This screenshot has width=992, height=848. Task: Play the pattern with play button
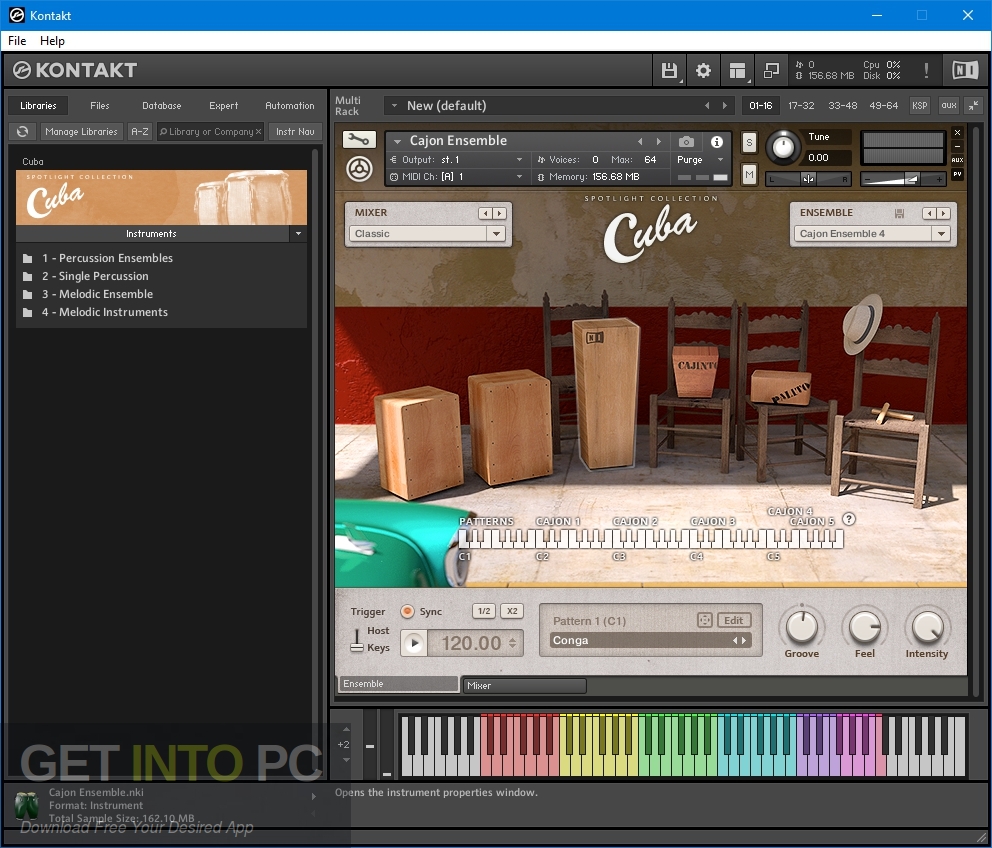(414, 644)
